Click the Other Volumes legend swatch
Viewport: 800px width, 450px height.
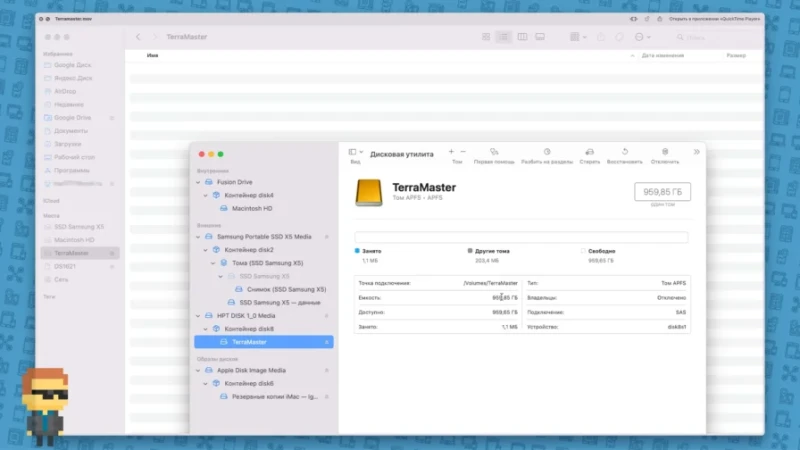click(x=470, y=251)
